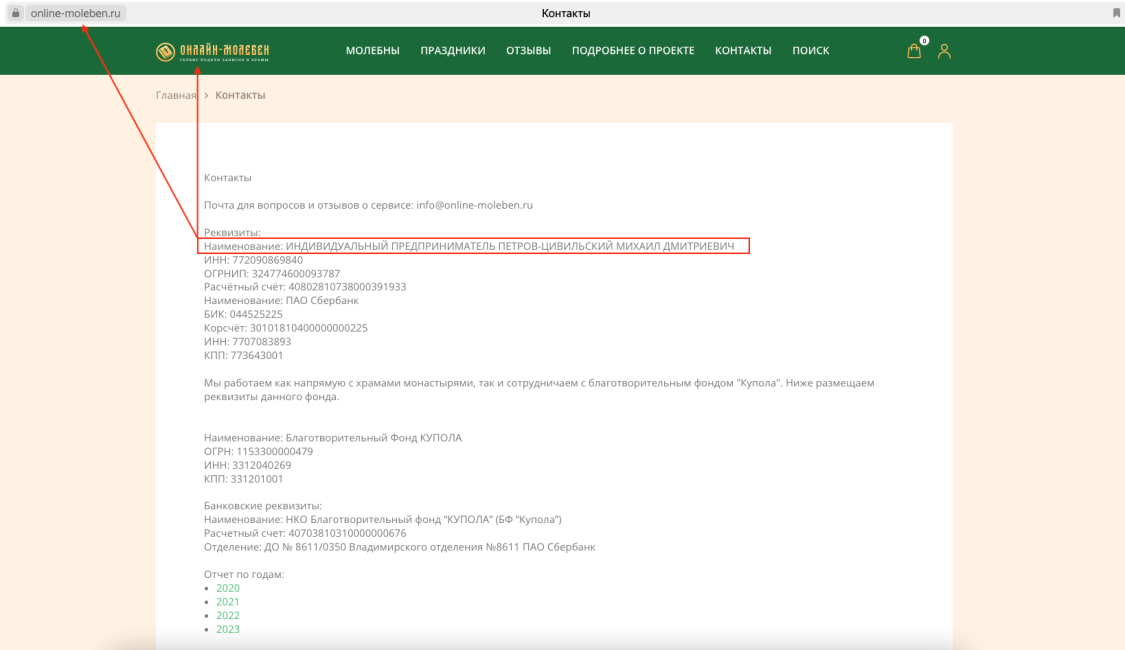Screen dimensions: 1125x650
Task: Click the Контакты breadcrumb current page text
Action: pyautogui.click(x=240, y=95)
